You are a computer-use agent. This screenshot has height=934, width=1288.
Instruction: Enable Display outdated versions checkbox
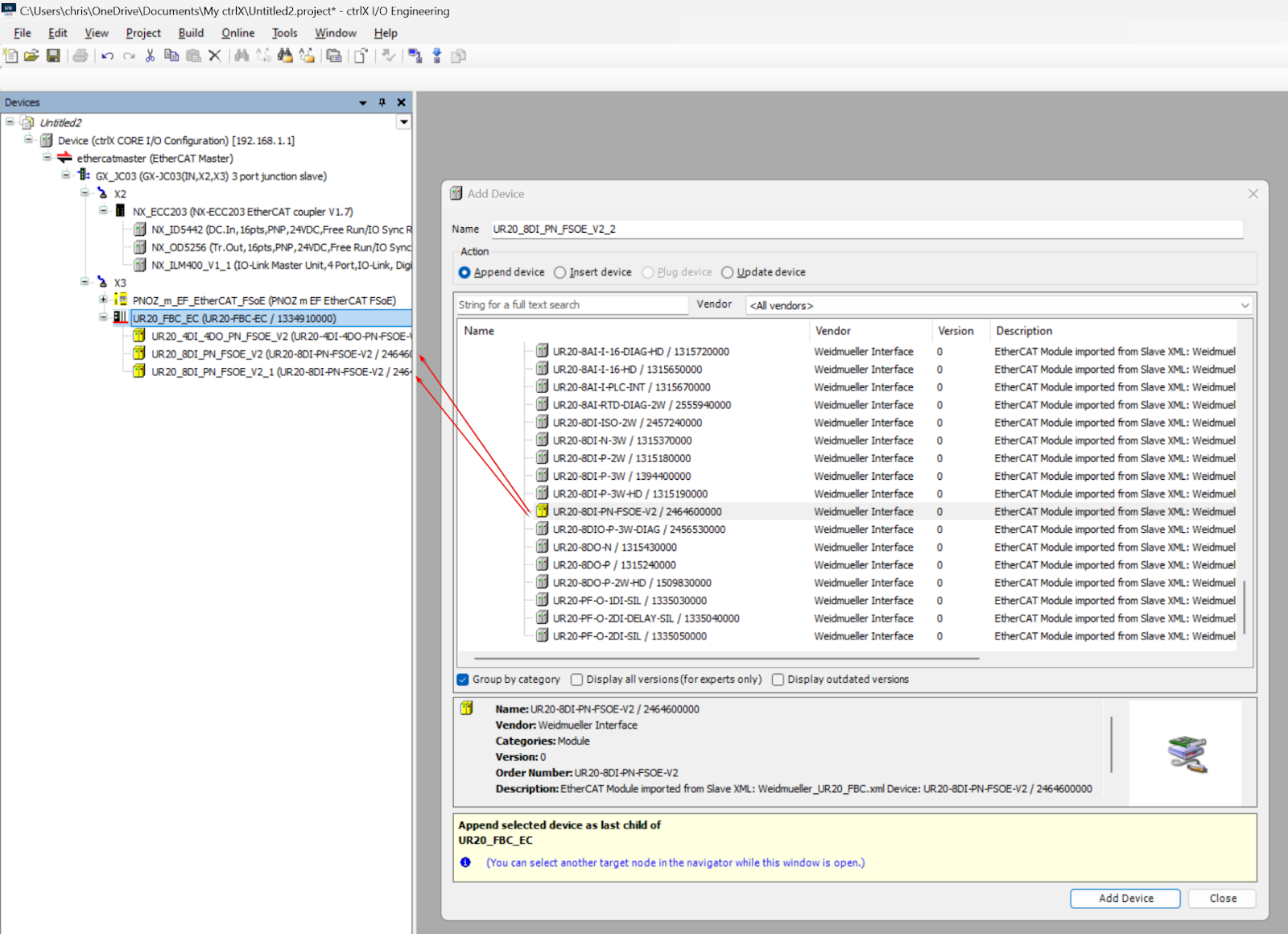tap(778, 680)
